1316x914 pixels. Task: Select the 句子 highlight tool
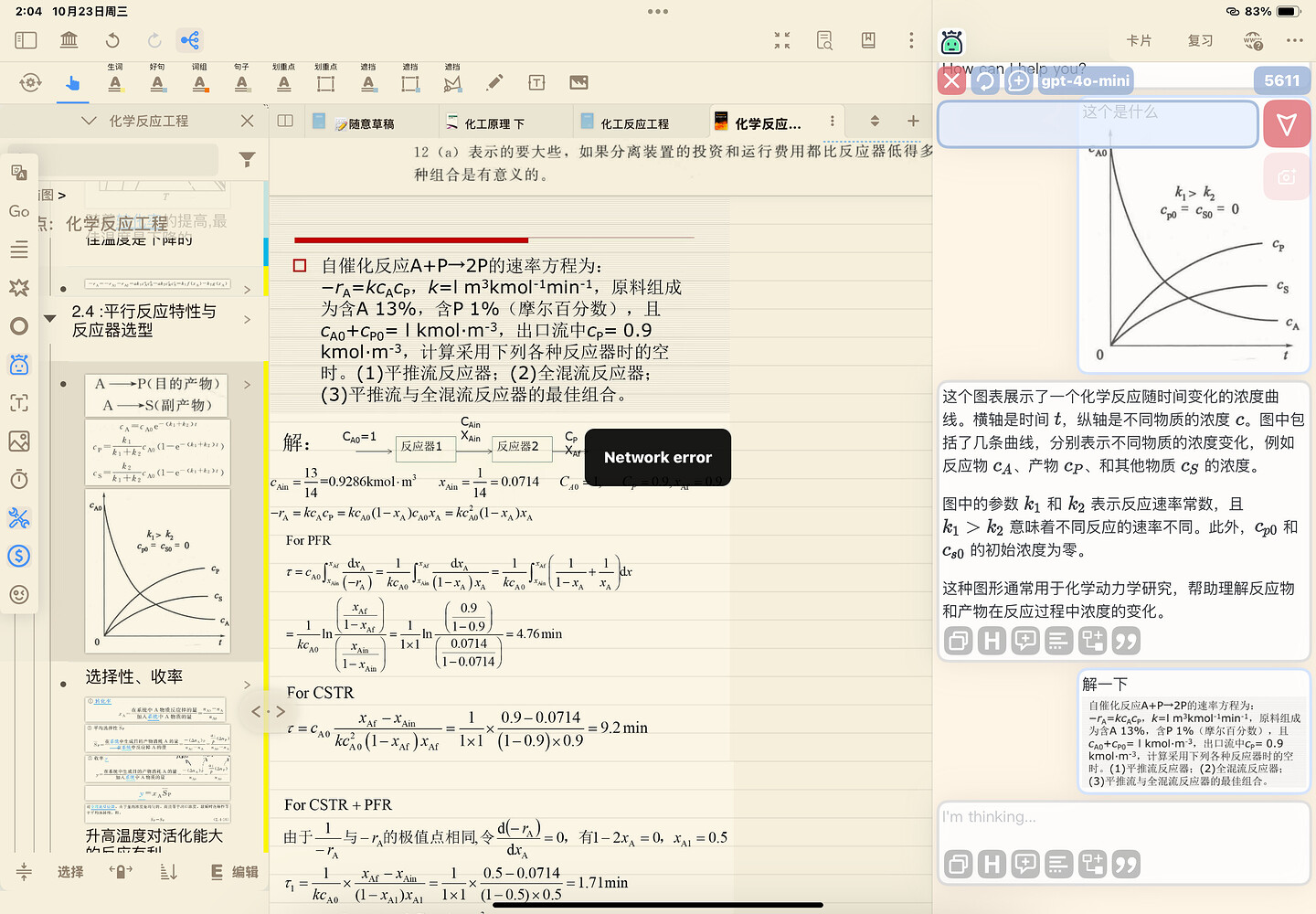coord(241,80)
